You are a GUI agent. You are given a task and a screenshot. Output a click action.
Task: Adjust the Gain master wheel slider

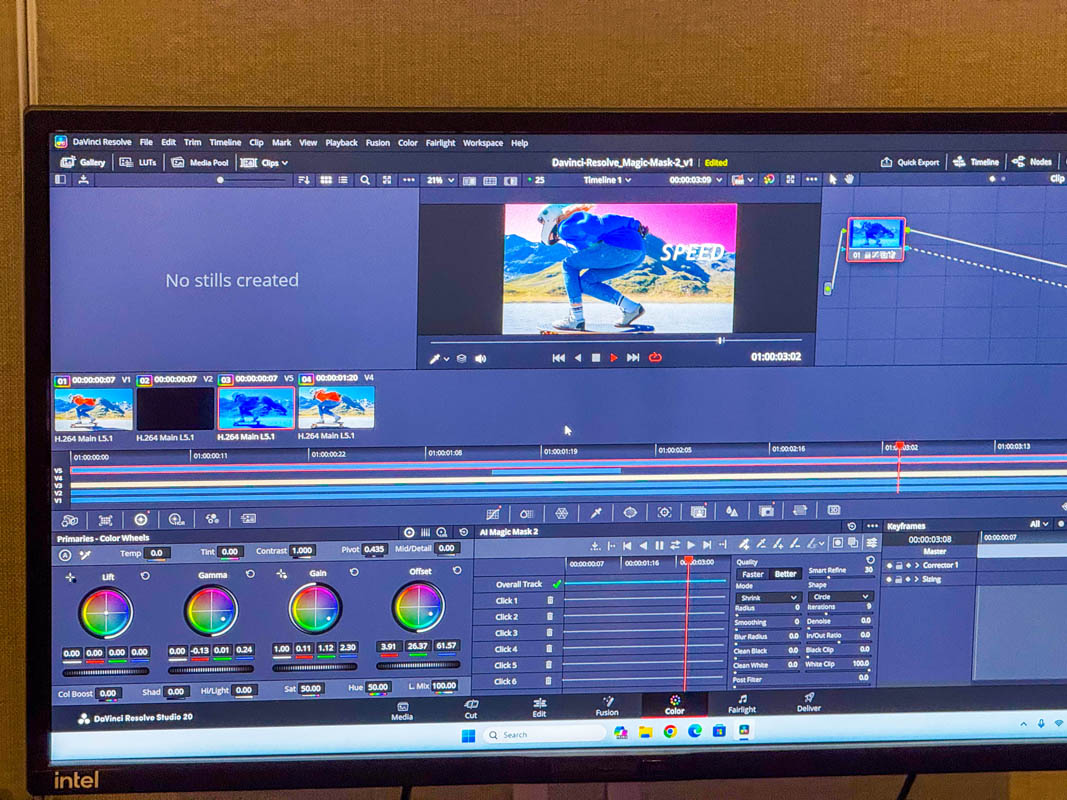click(314, 667)
